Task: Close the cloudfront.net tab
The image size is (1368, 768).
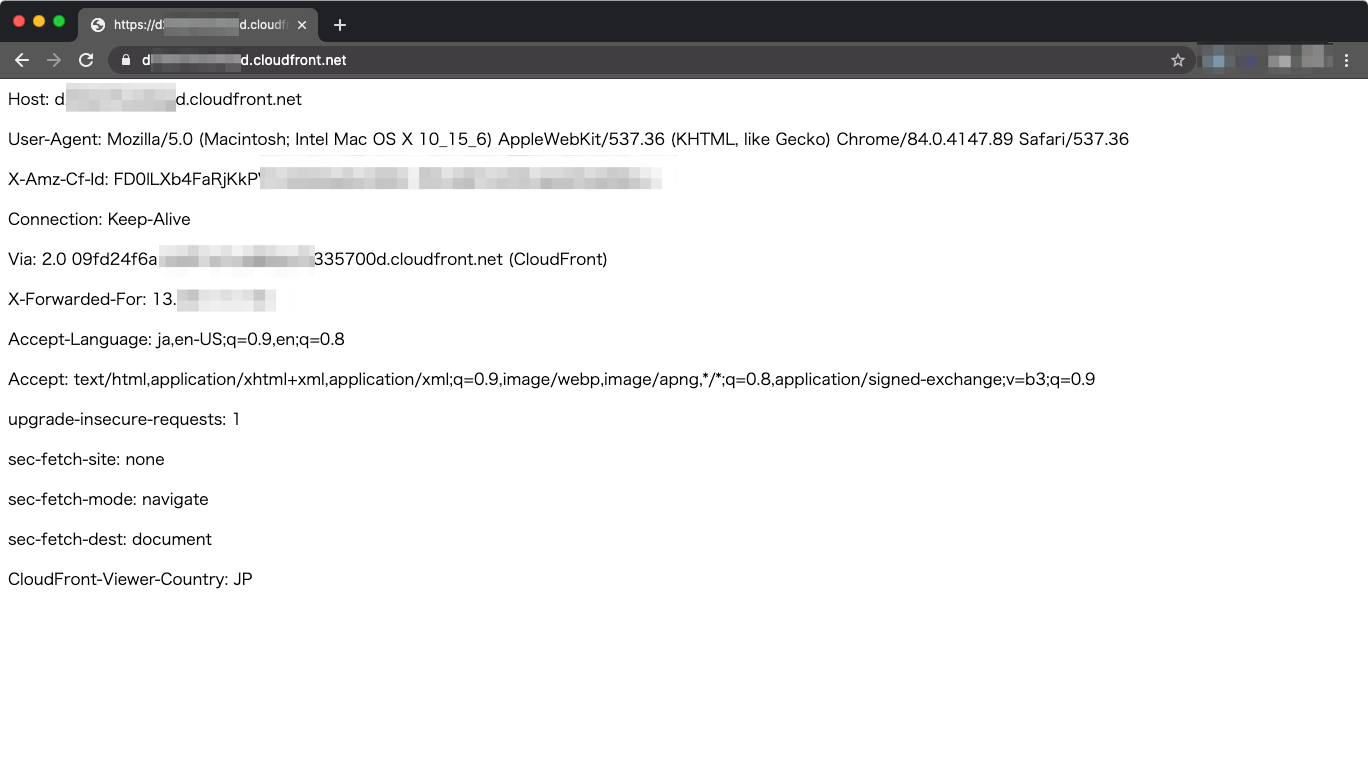Action: tap(302, 25)
